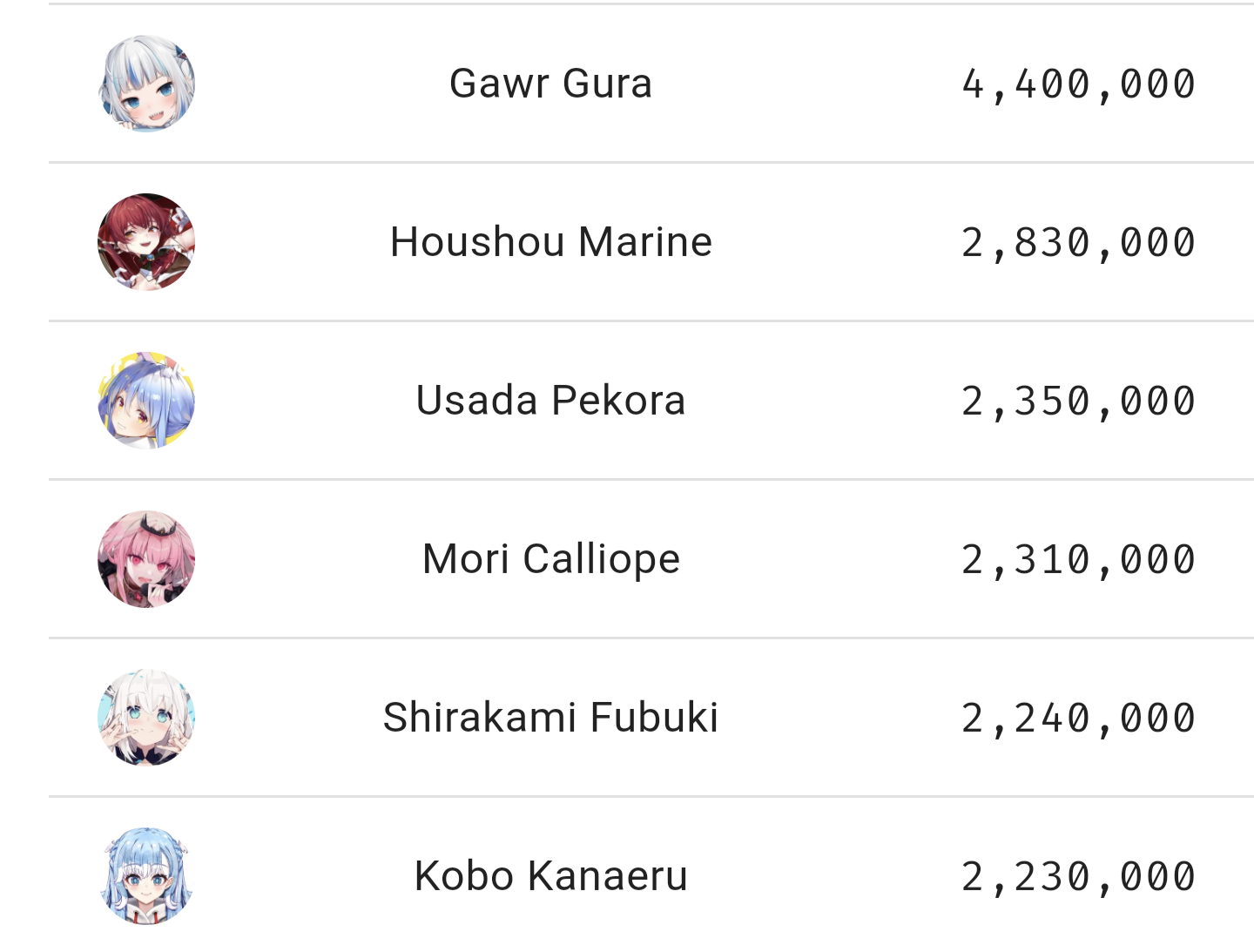This screenshot has width=1254, height=952.
Task: Click Shirakami Fubuki's avatar image
Action: tap(146, 718)
